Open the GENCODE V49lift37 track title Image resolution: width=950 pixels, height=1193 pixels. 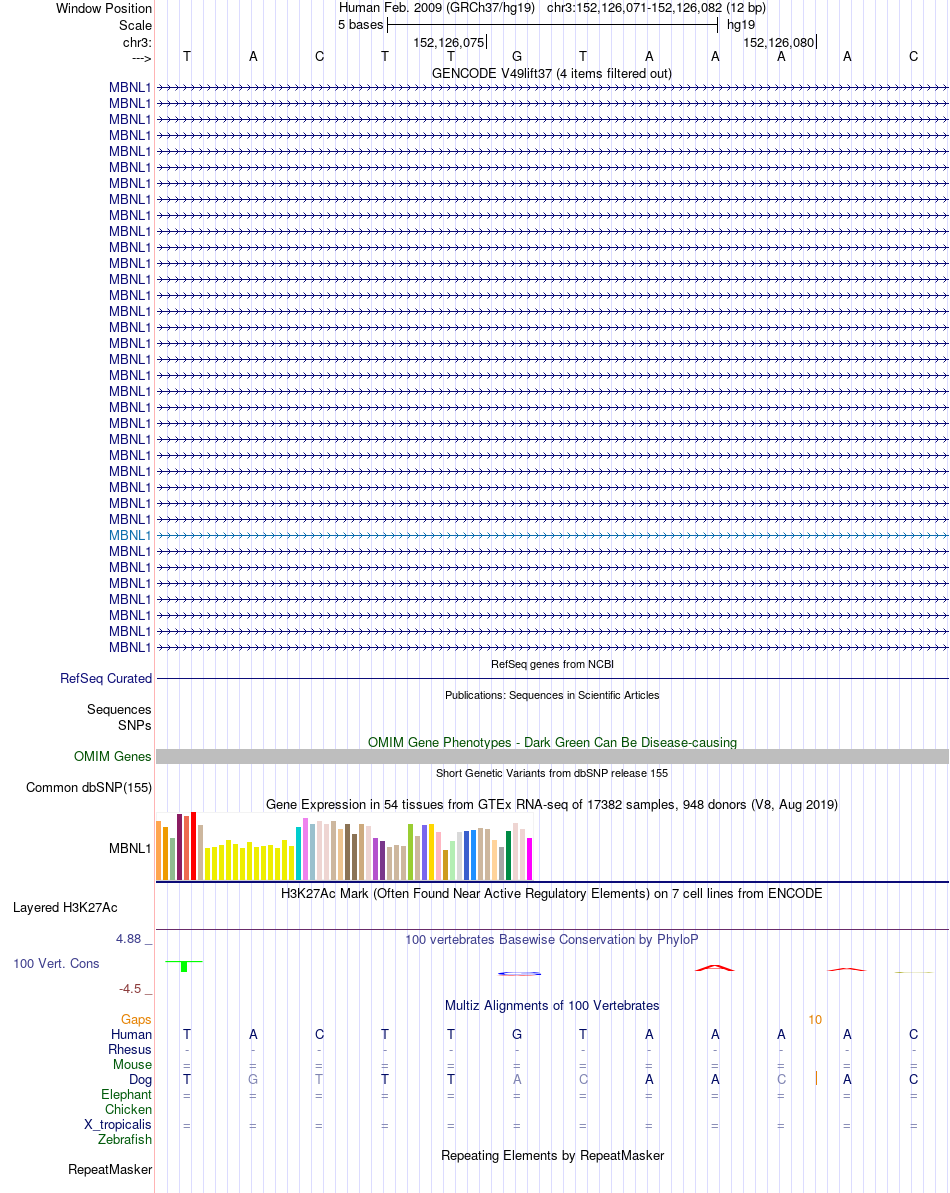[x=551, y=74]
